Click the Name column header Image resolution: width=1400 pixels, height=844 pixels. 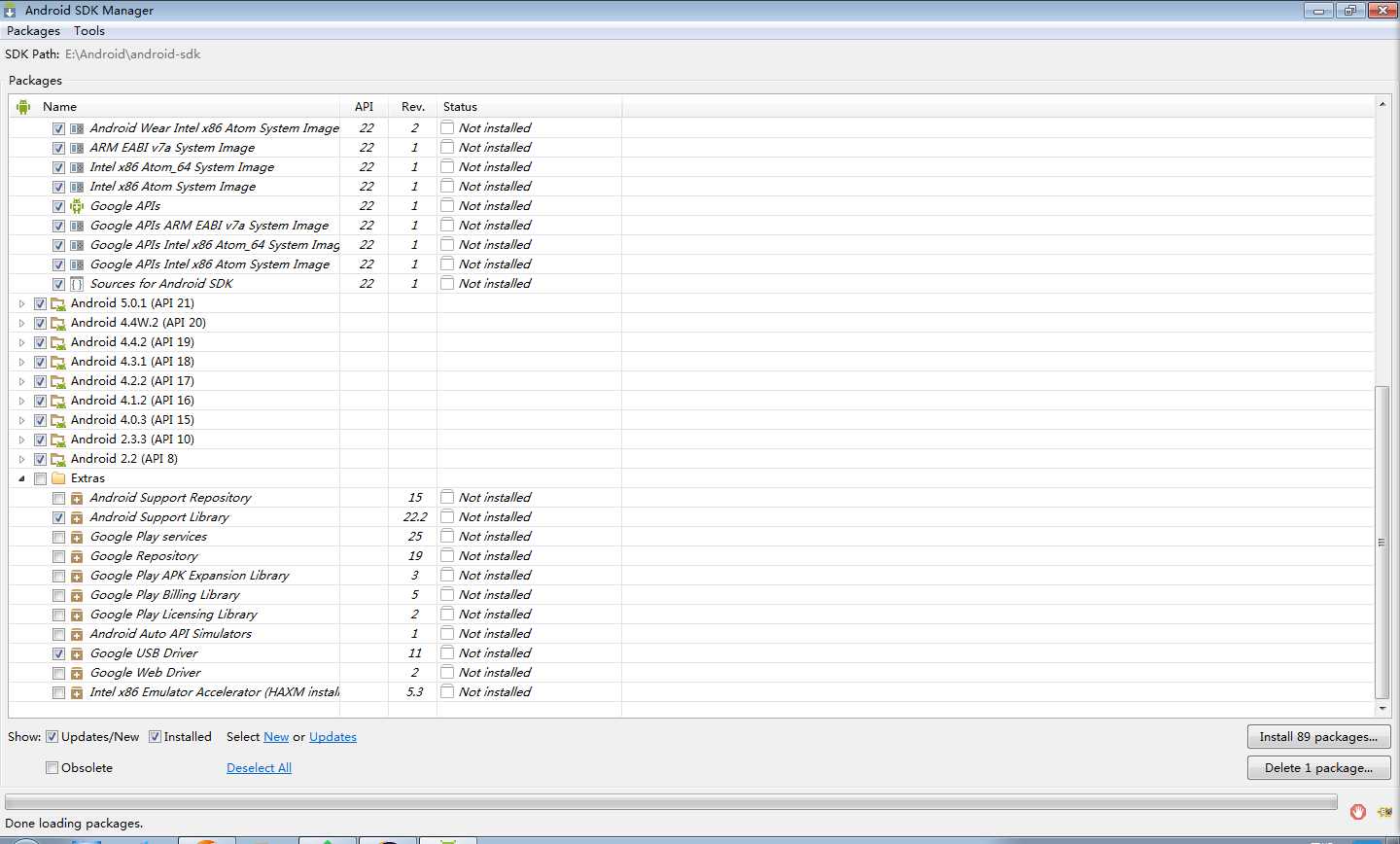click(175, 107)
